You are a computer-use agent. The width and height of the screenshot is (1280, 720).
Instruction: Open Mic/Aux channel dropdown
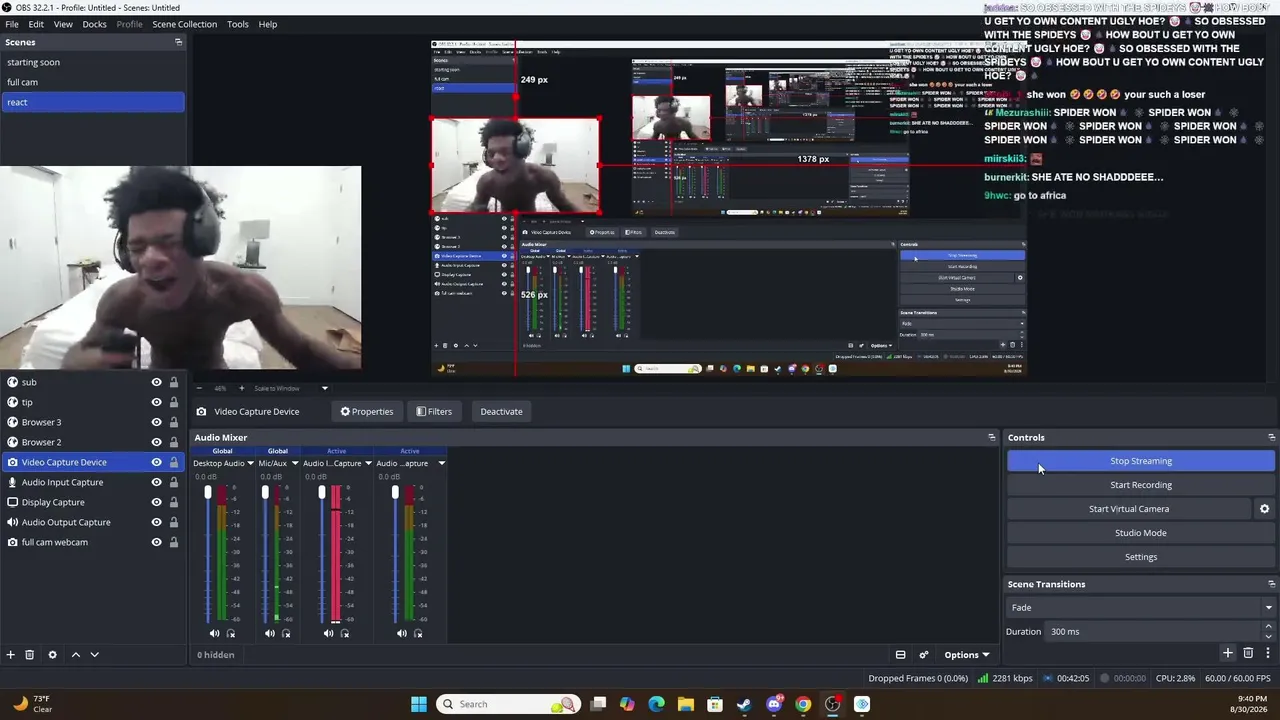pyautogui.click(x=294, y=464)
